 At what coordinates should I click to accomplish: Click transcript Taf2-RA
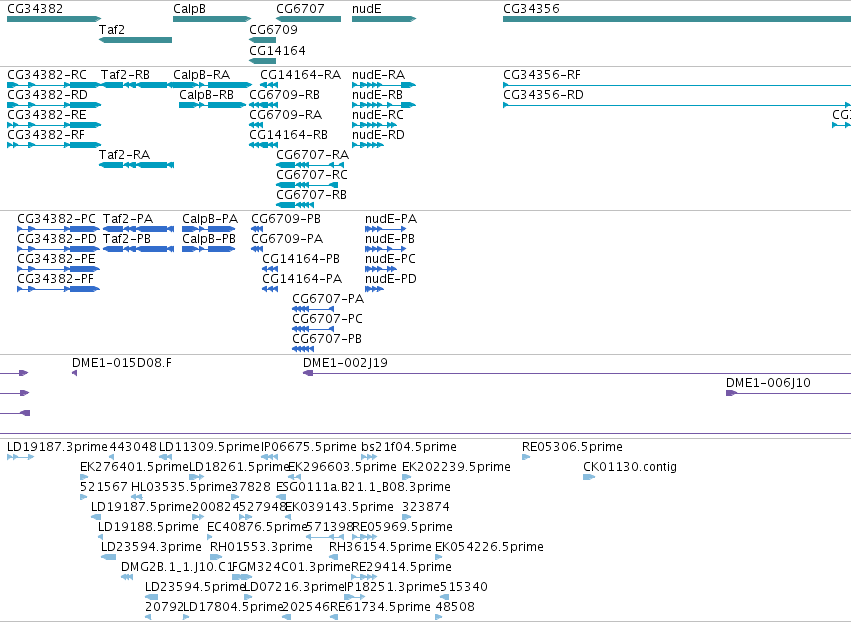click(x=136, y=164)
